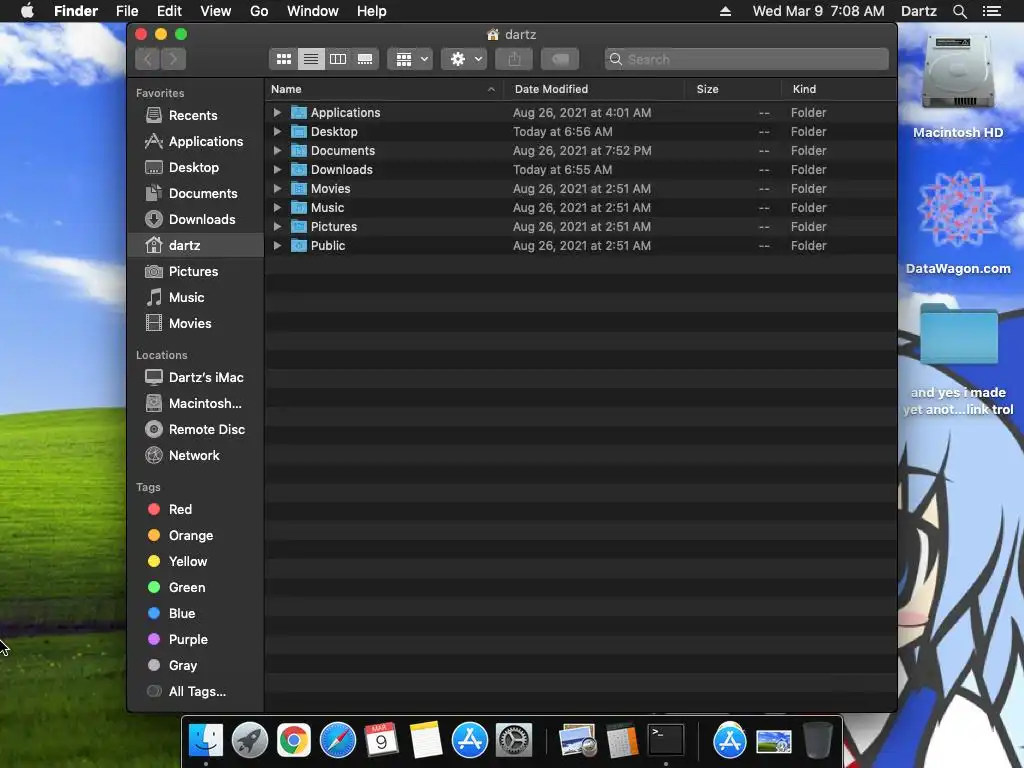Open the group-by arrange dropdown
Viewport: 1024px width, 768px height.
click(x=411, y=59)
